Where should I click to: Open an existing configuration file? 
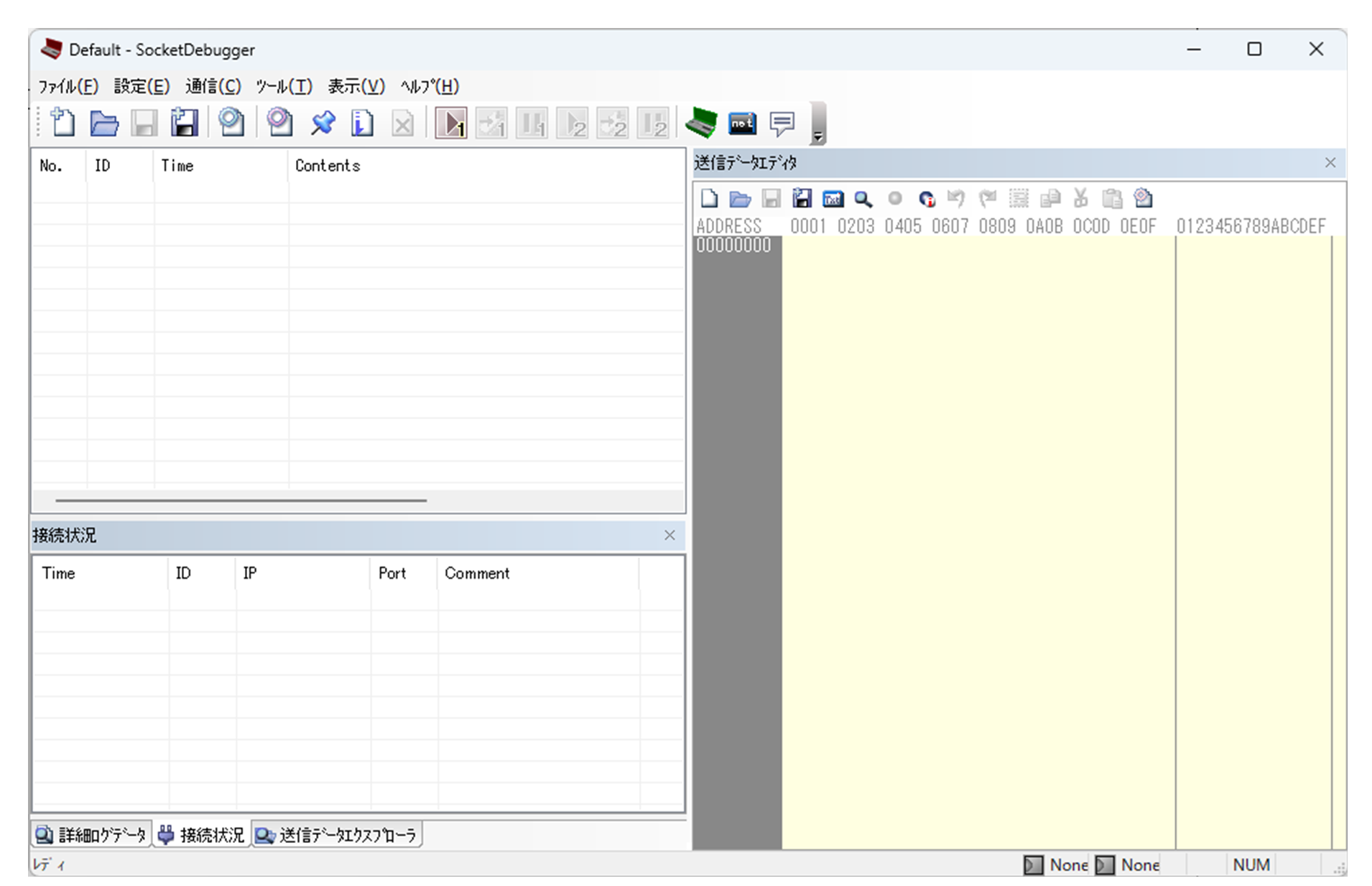[x=103, y=123]
